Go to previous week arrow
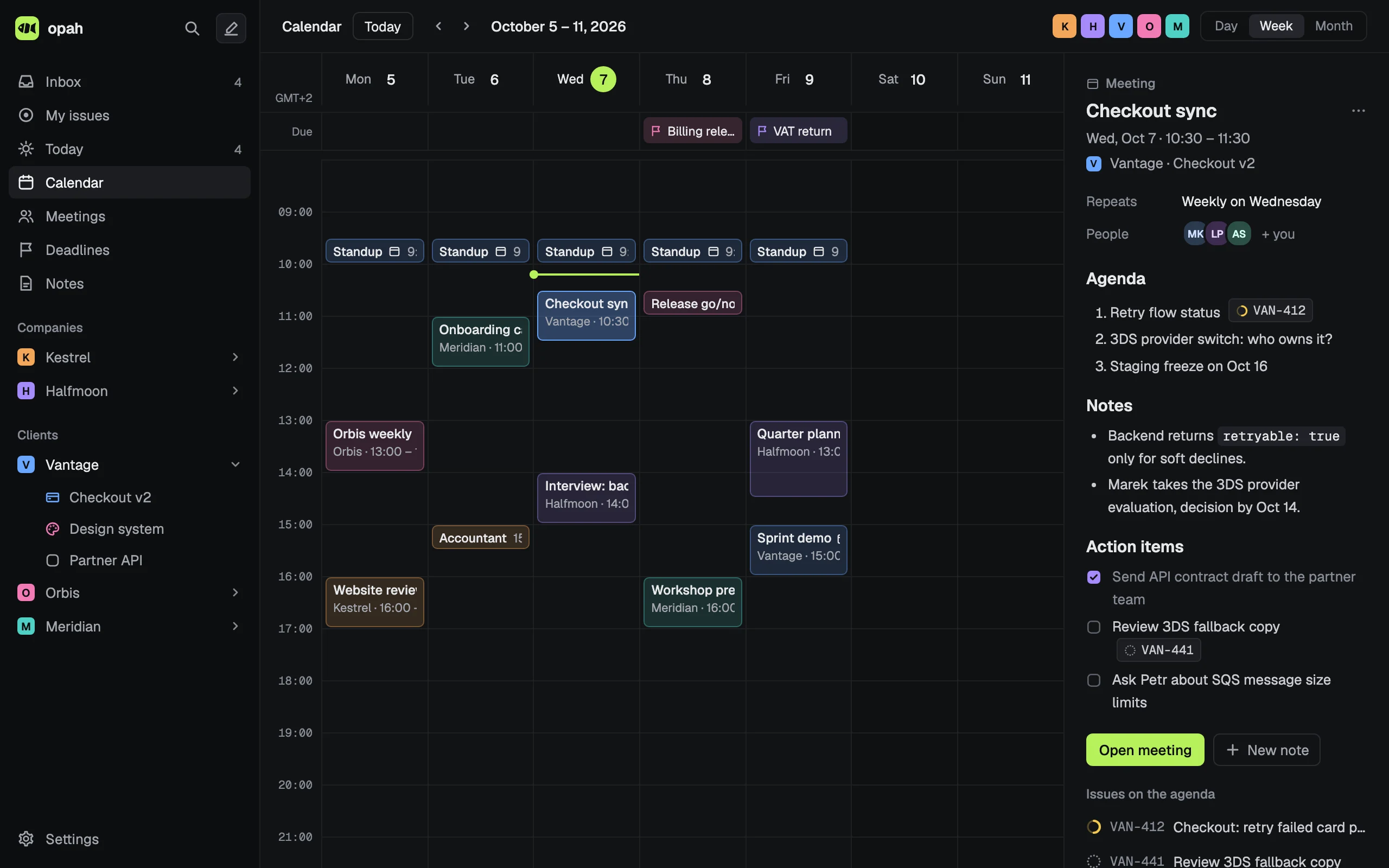Screen dimensions: 1389x868 tap(438, 27)
